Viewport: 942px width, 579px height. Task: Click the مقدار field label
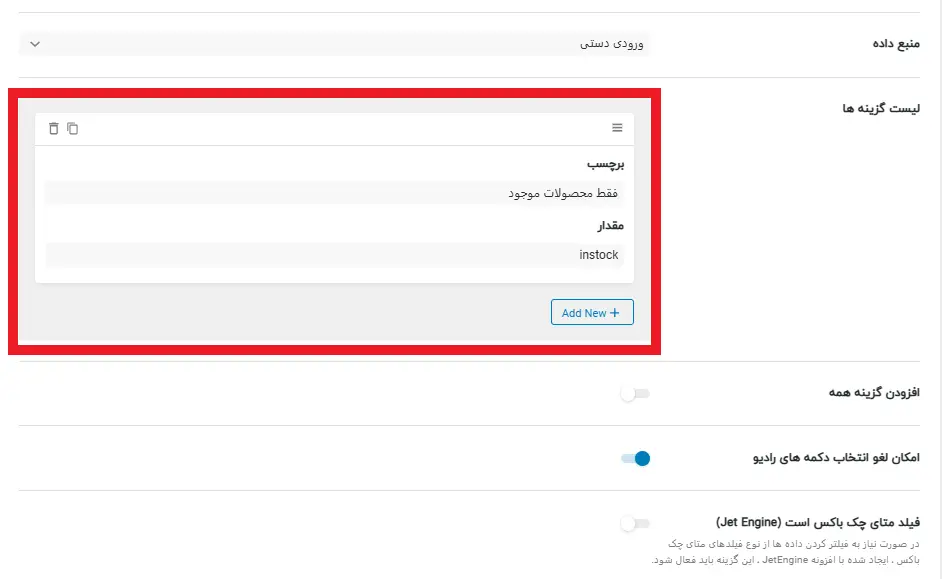[612, 225]
